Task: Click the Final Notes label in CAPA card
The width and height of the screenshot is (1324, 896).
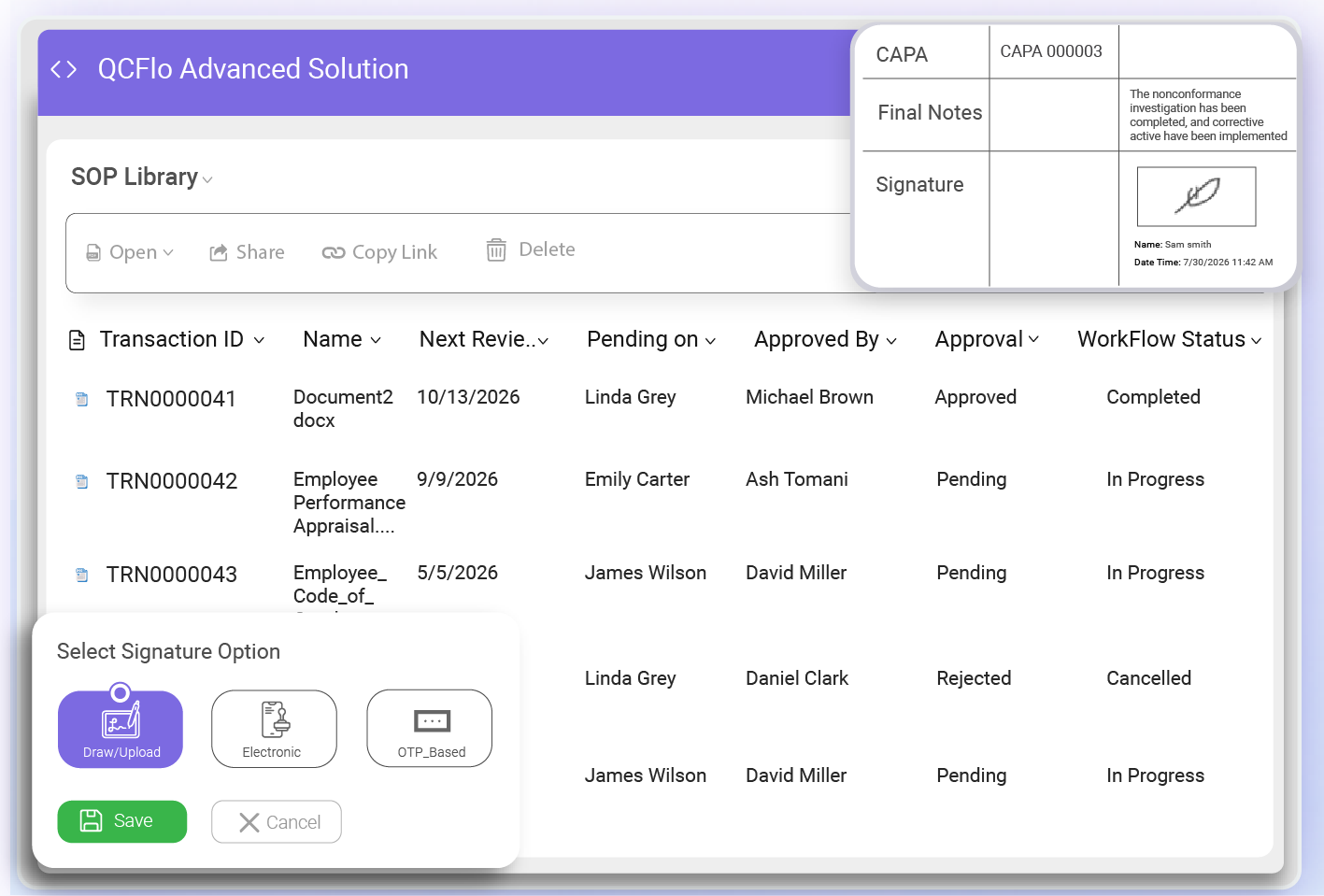Action: point(930,113)
